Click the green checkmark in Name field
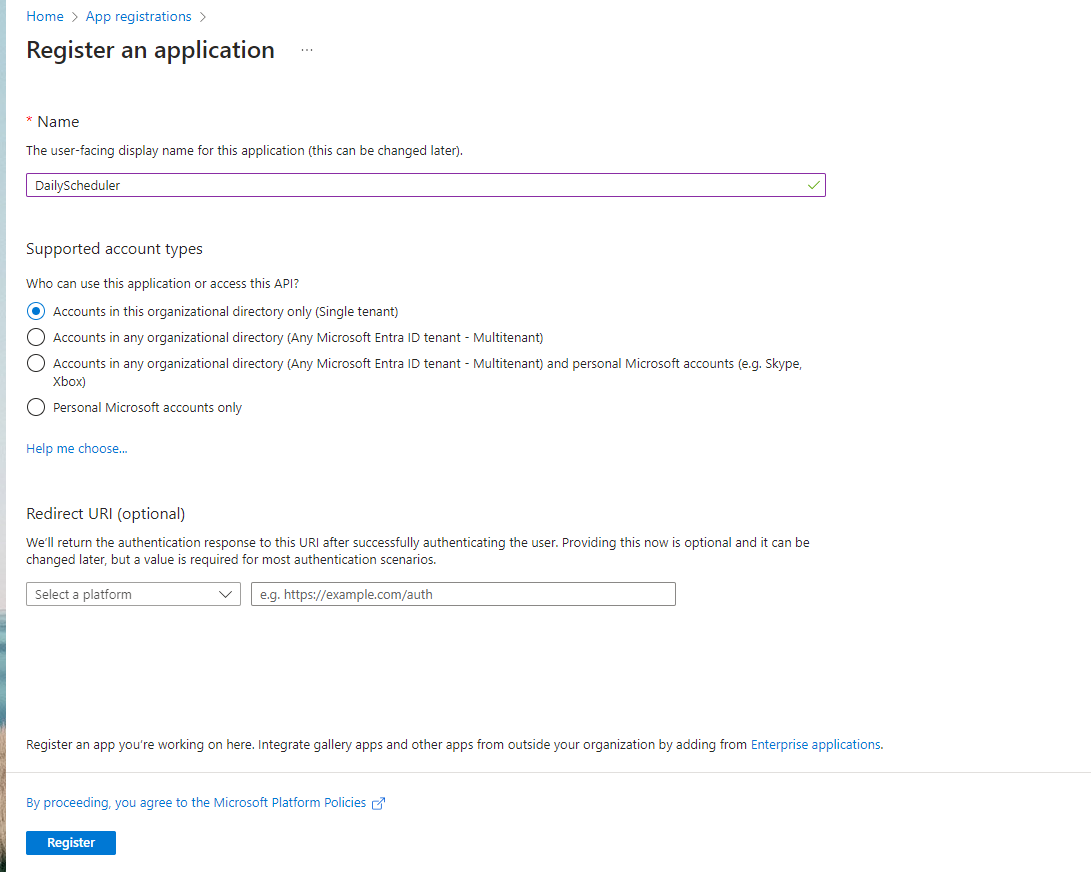 [x=813, y=185]
